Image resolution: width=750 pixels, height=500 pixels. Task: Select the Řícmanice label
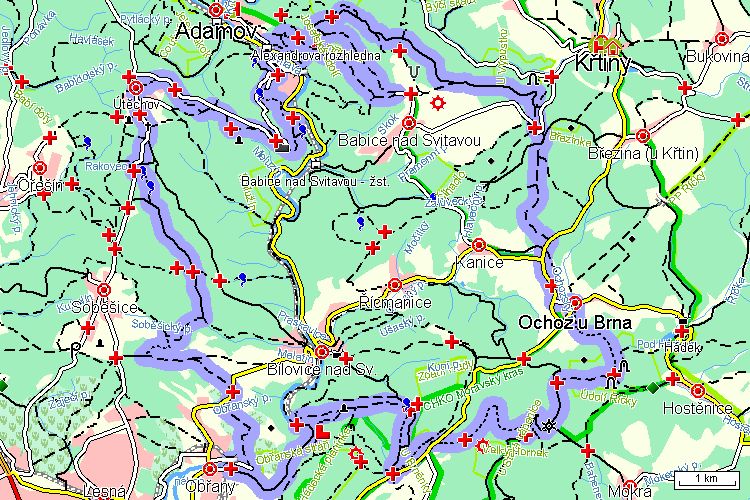pos(395,302)
